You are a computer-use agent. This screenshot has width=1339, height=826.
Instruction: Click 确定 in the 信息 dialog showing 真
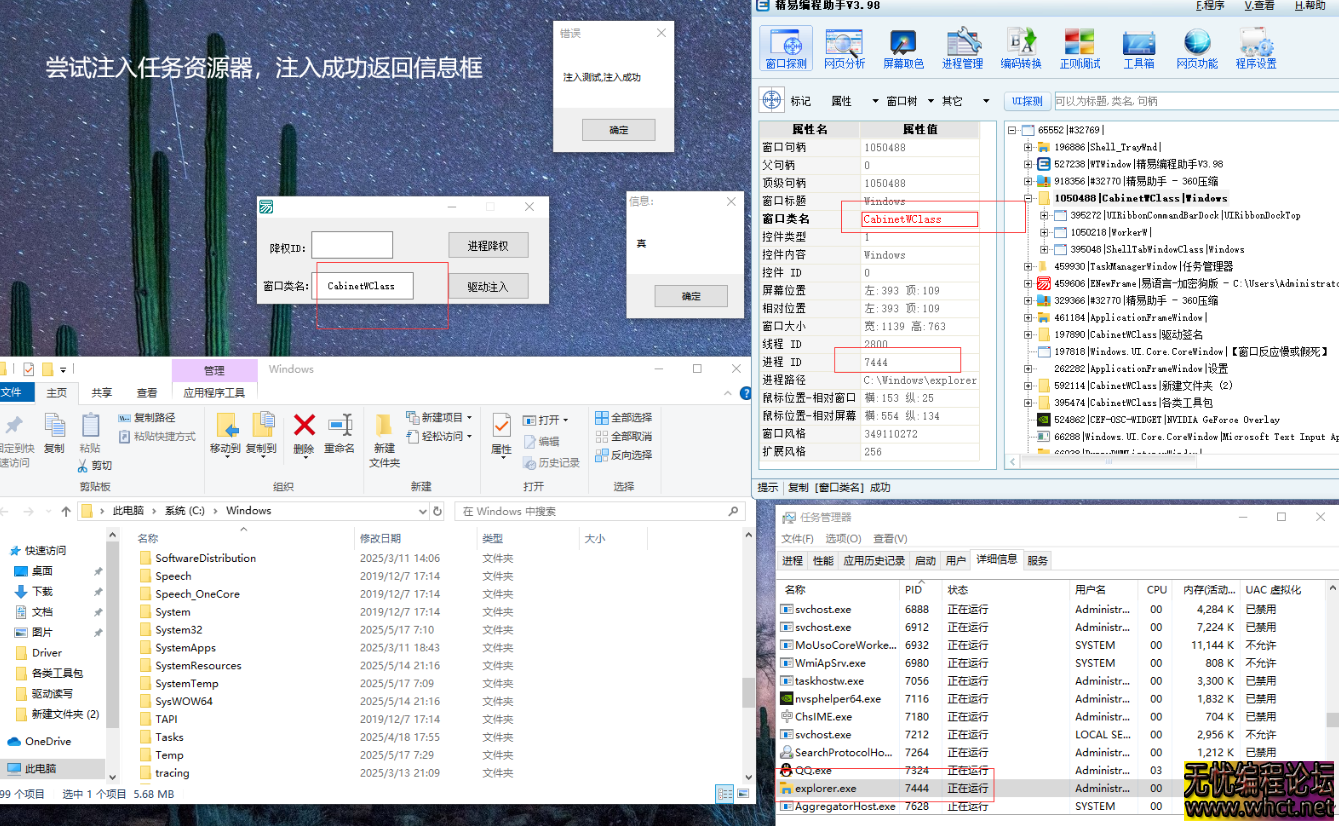(x=690, y=295)
